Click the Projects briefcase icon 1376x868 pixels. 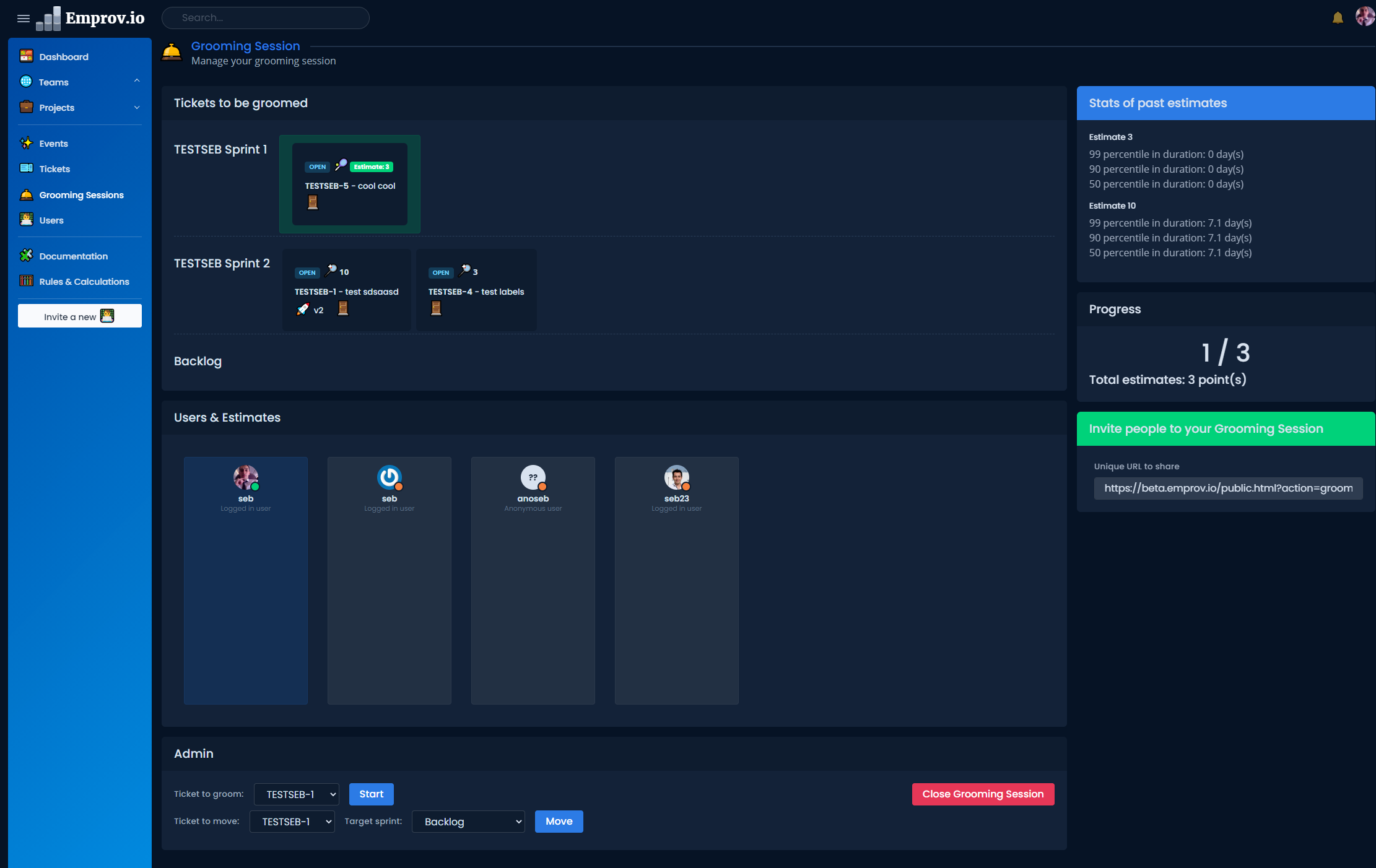[x=26, y=107]
